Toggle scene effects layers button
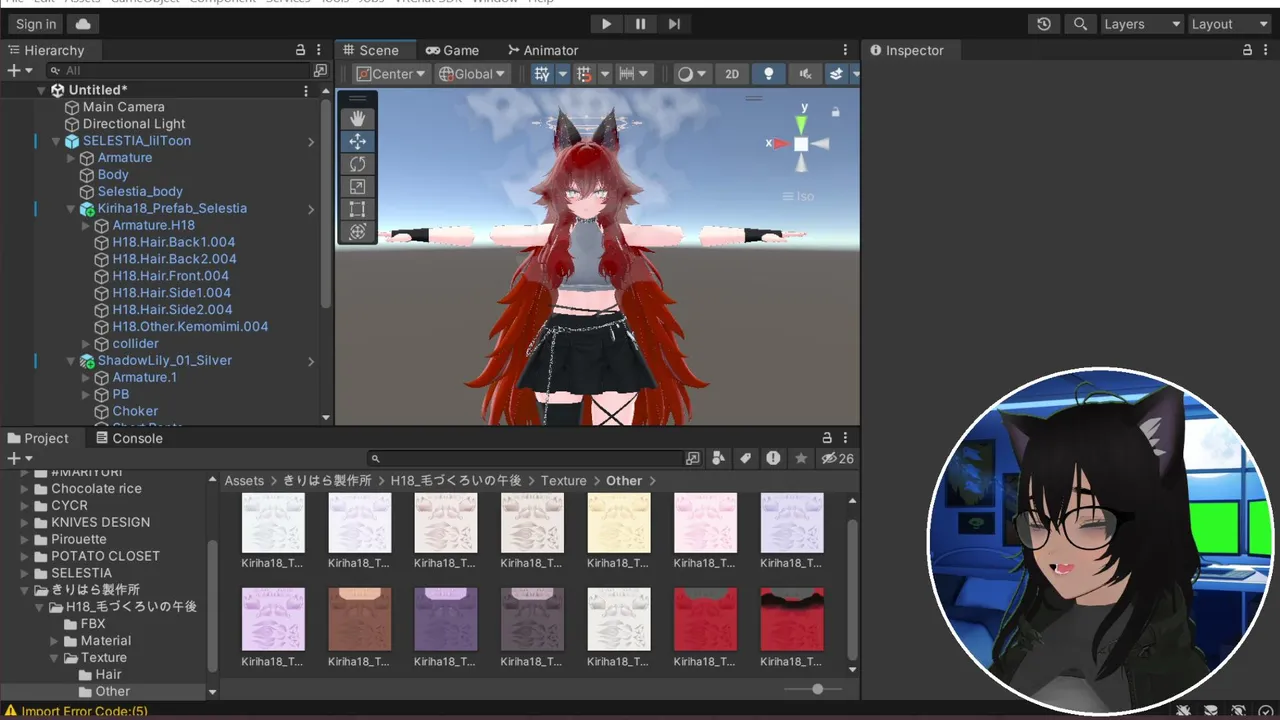This screenshot has height=720, width=1280. pyautogui.click(x=836, y=74)
